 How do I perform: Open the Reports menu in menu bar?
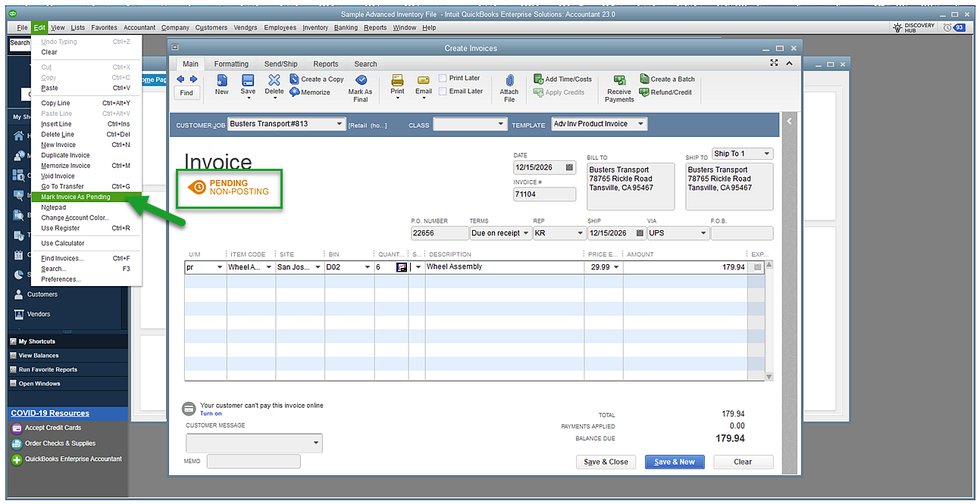(x=375, y=28)
